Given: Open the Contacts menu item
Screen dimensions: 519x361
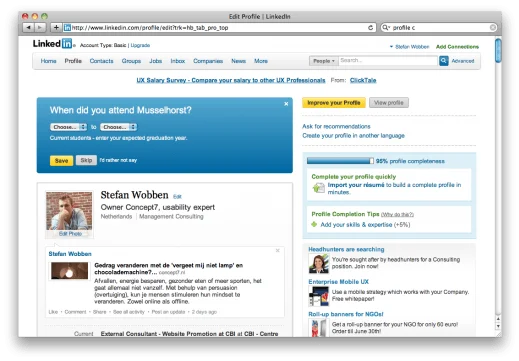Looking at the screenshot, I should (x=101, y=61).
